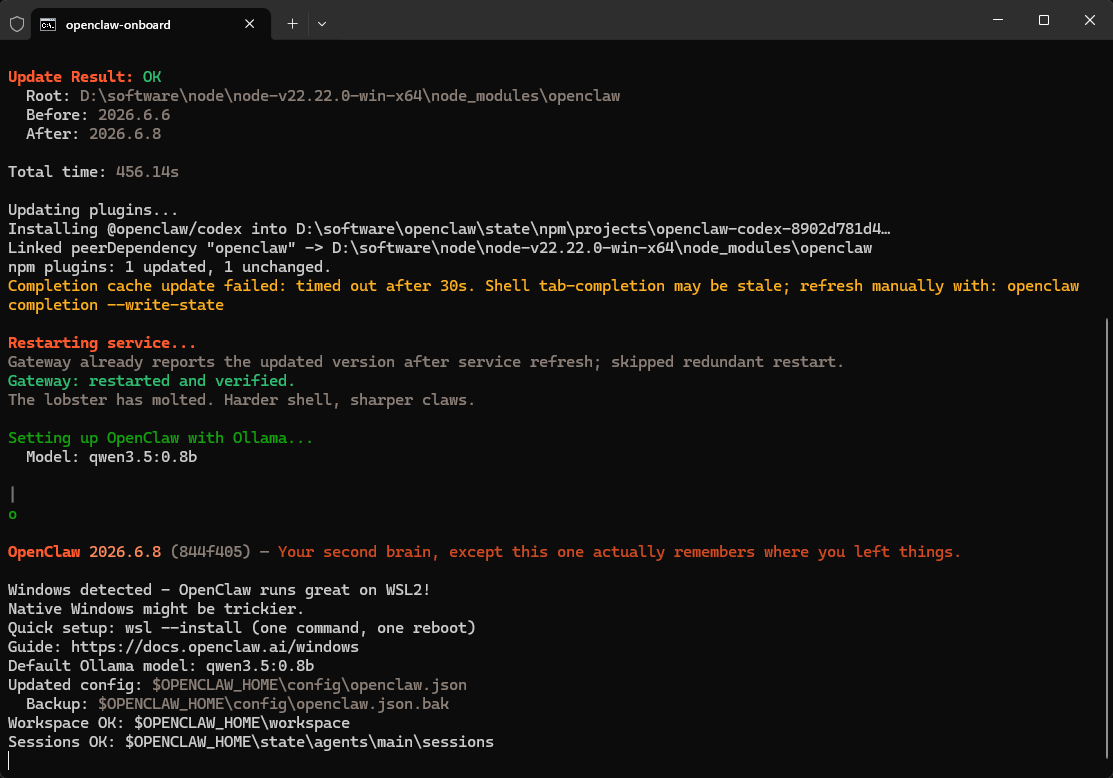Click the commit hash (844f405)
This screenshot has width=1113, height=778.
coord(211,552)
